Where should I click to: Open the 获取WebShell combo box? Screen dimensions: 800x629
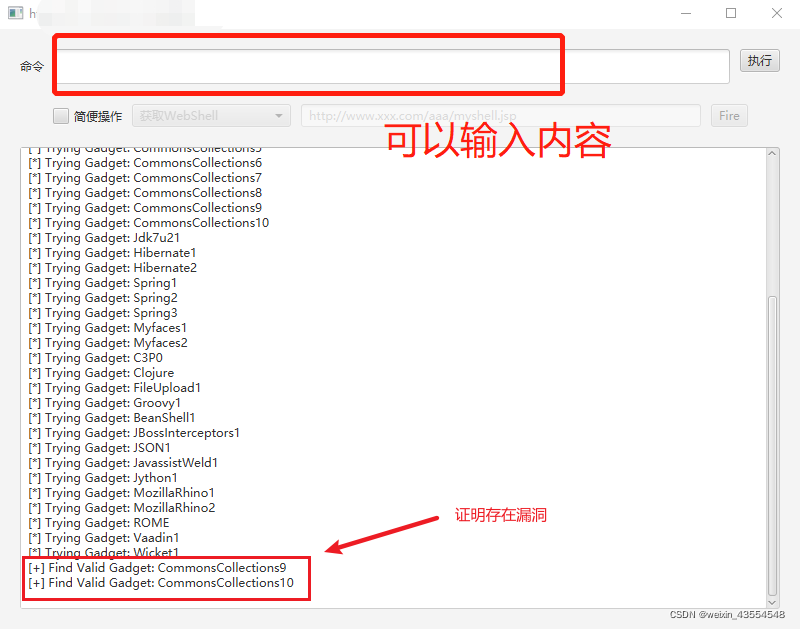click(x=210, y=115)
